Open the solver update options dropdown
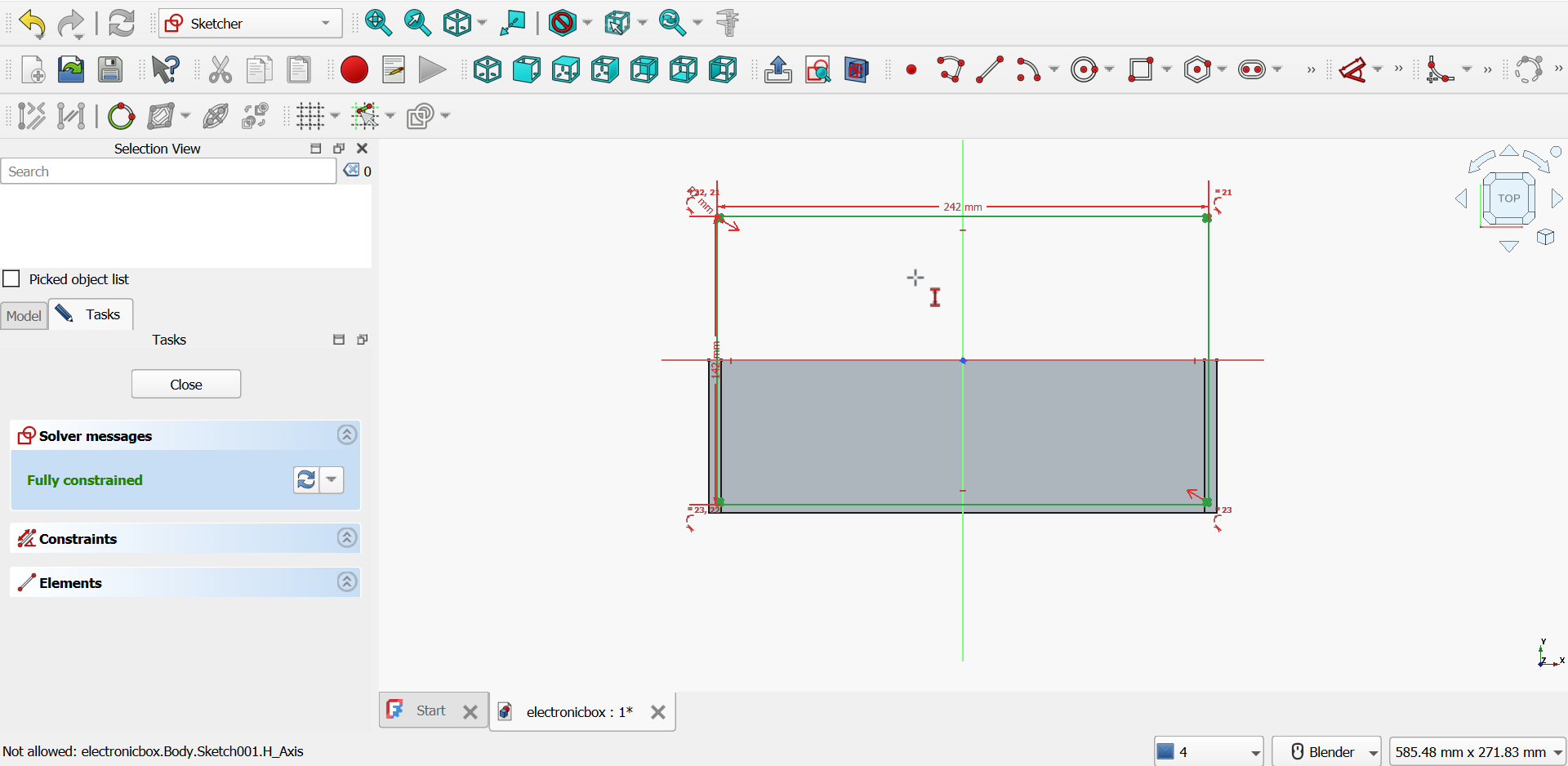Viewport: 1568px width, 766px height. pos(332,480)
